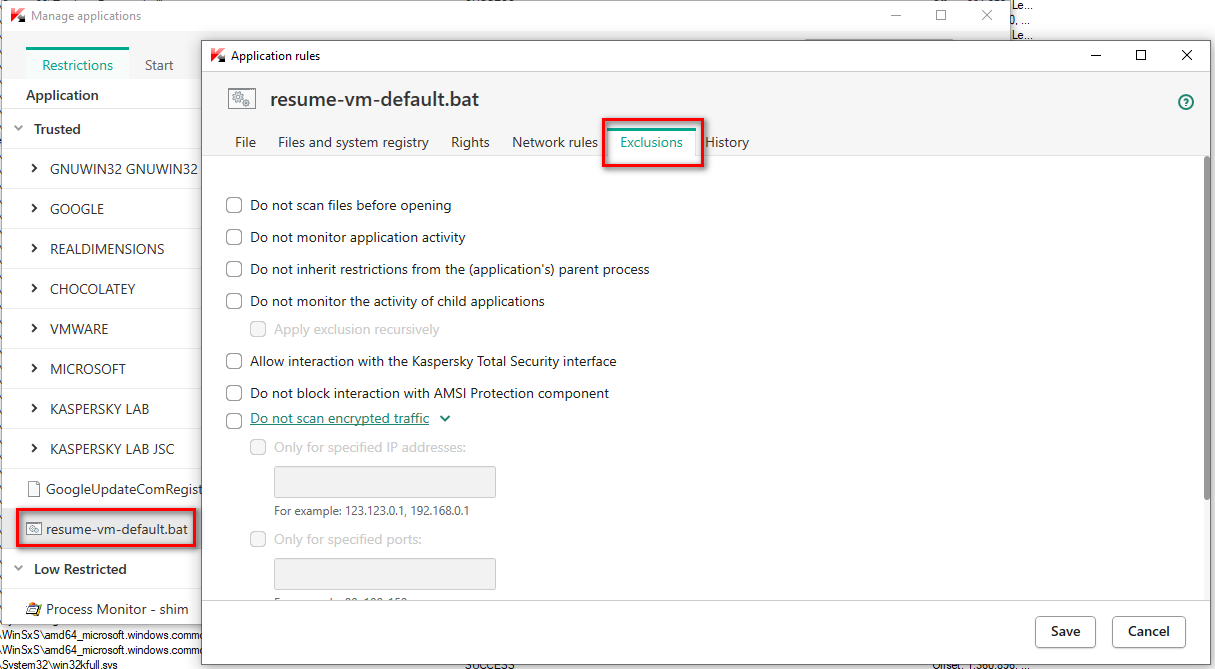Tick the Do not scan encrypted traffic checkbox
The width and height of the screenshot is (1215, 669).
click(x=234, y=421)
